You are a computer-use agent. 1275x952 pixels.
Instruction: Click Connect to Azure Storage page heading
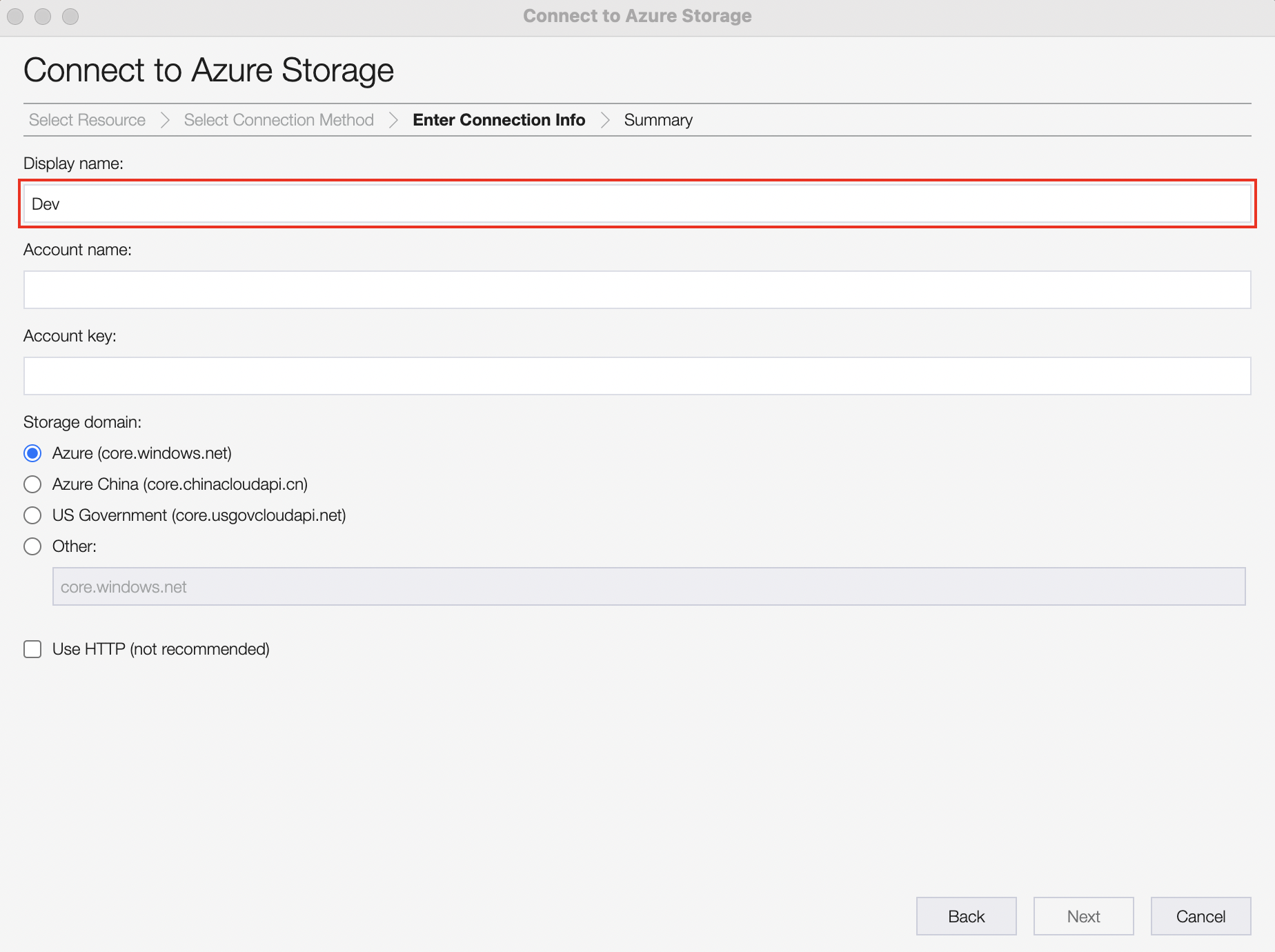click(x=208, y=70)
